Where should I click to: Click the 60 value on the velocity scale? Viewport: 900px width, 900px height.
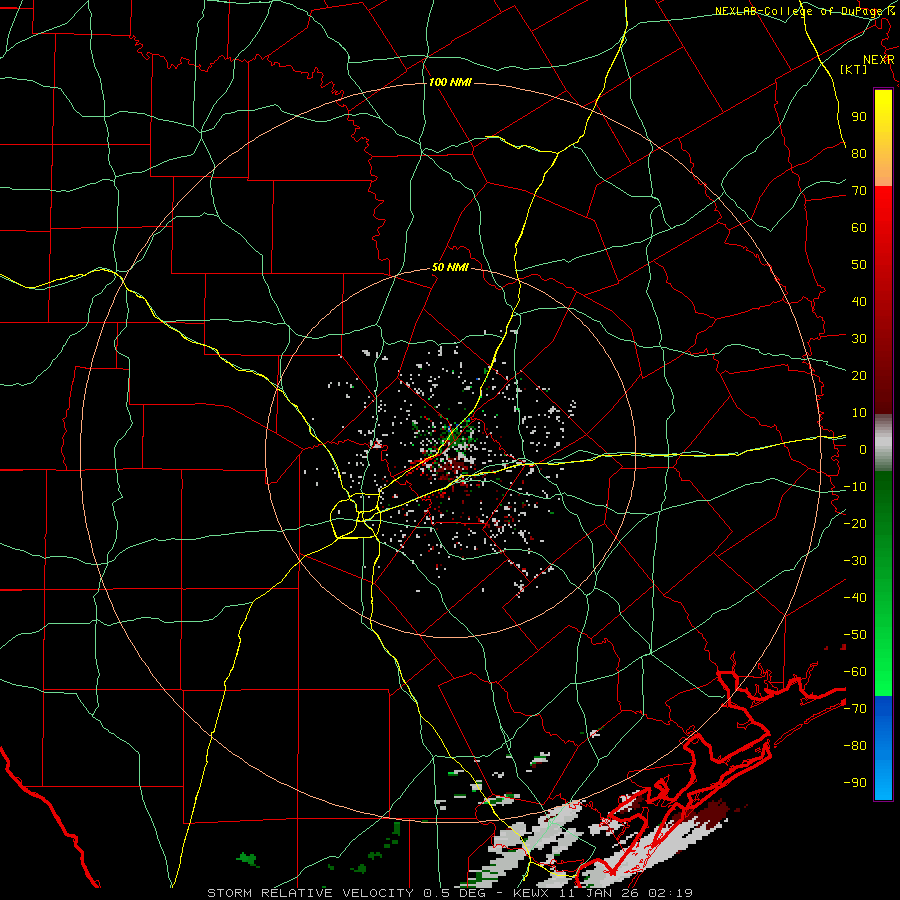pos(859,227)
